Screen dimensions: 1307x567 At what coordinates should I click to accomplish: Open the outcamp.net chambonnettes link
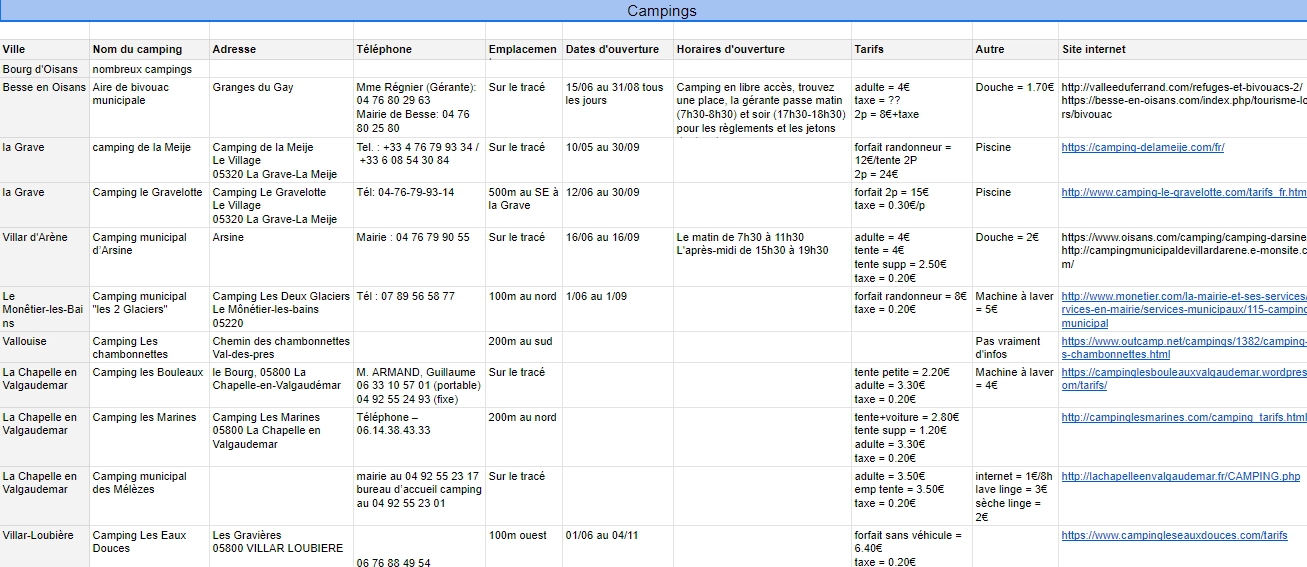[1184, 348]
